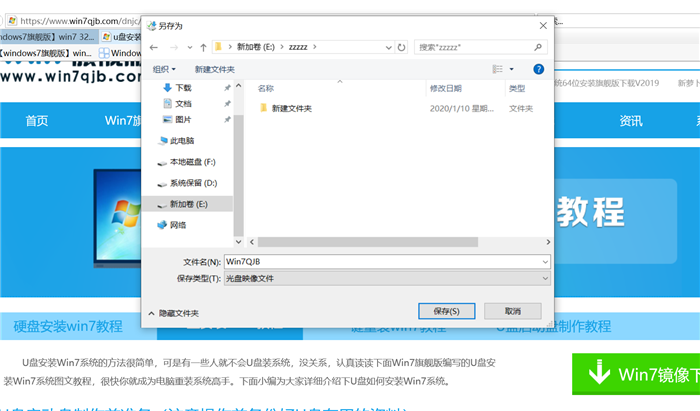
Task: Expand the address bar path history dropdown
Action: (388, 47)
